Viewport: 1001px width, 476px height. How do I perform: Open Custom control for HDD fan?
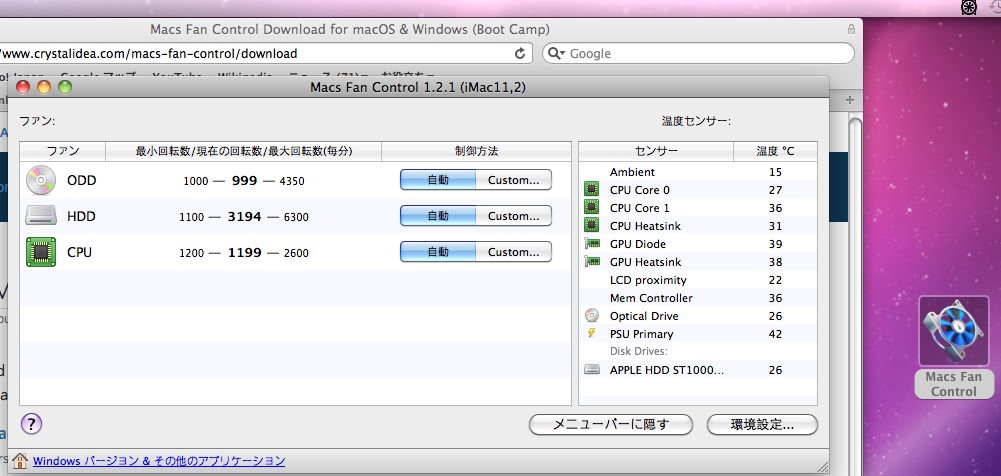513,216
